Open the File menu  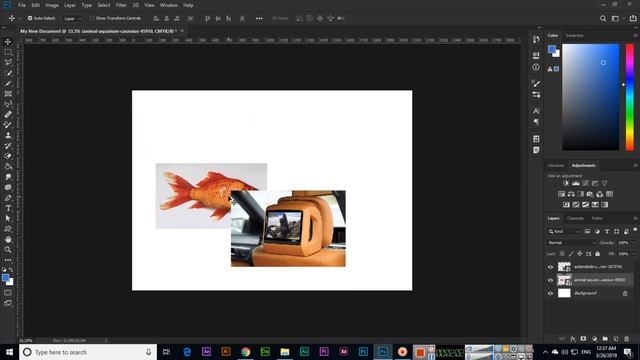pyautogui.click(x=22, y=5)
